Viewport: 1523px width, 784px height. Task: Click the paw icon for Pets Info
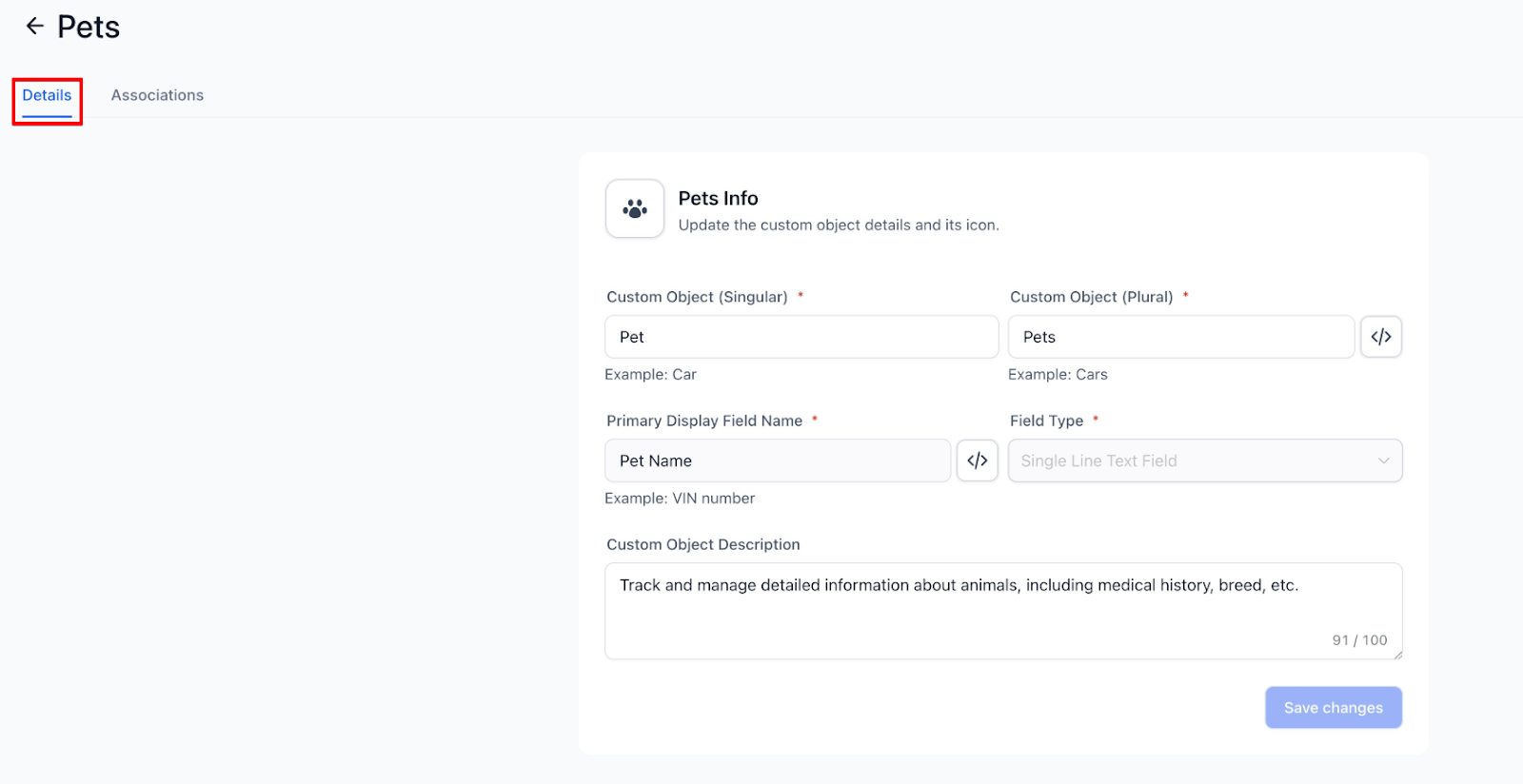[x=635, y=208]
